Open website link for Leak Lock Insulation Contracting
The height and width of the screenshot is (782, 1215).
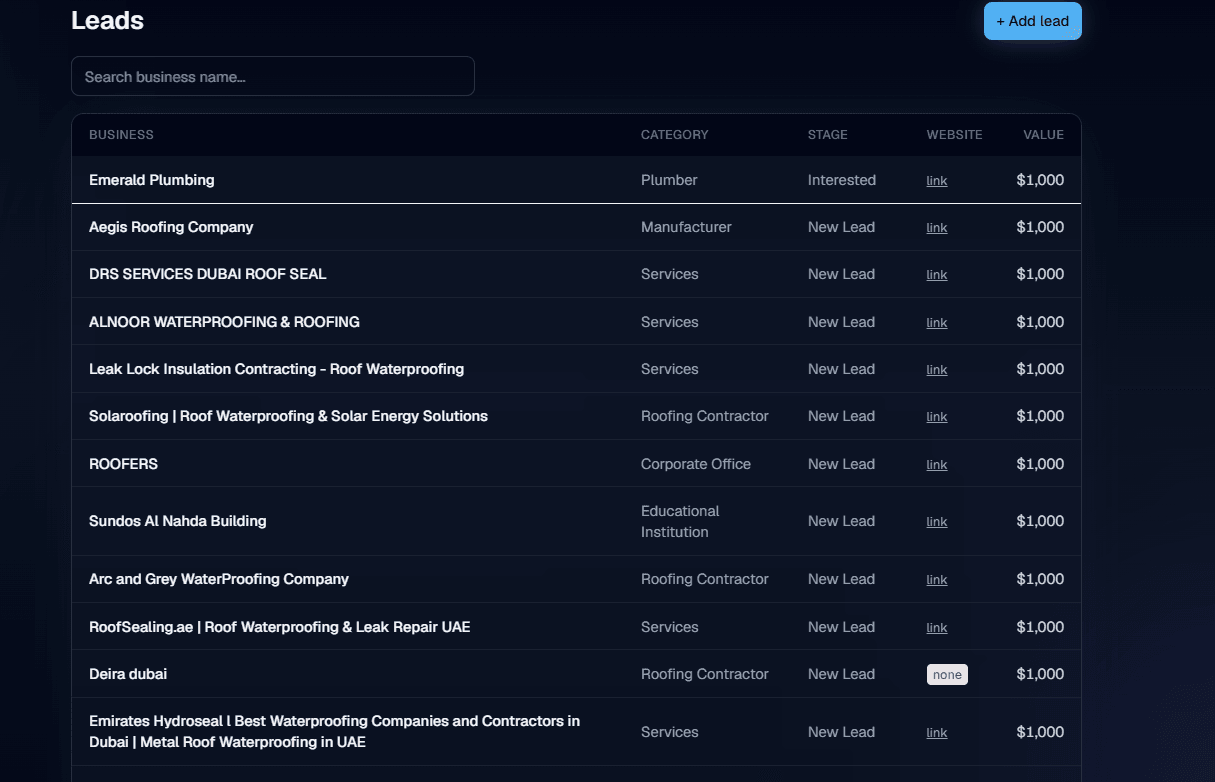(937, 370)
